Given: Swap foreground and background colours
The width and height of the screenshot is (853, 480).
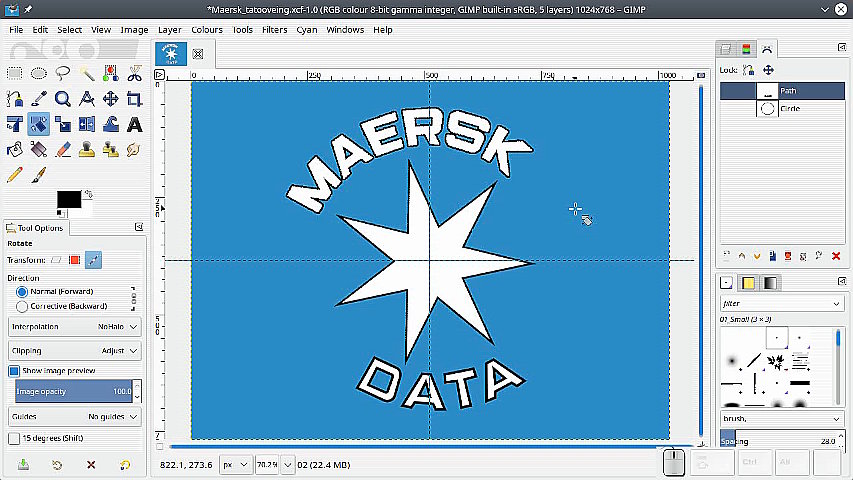Looking at the screenshot, I should click(x=88, y=194).
